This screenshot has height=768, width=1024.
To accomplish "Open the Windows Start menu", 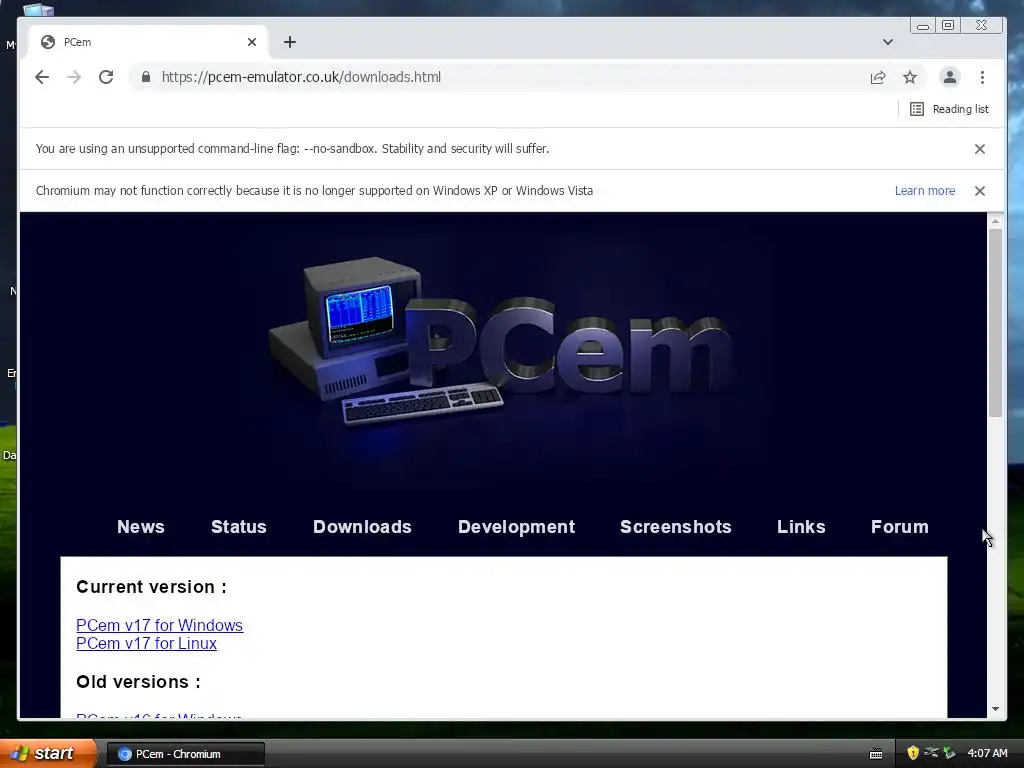I will tap(48, 754).
